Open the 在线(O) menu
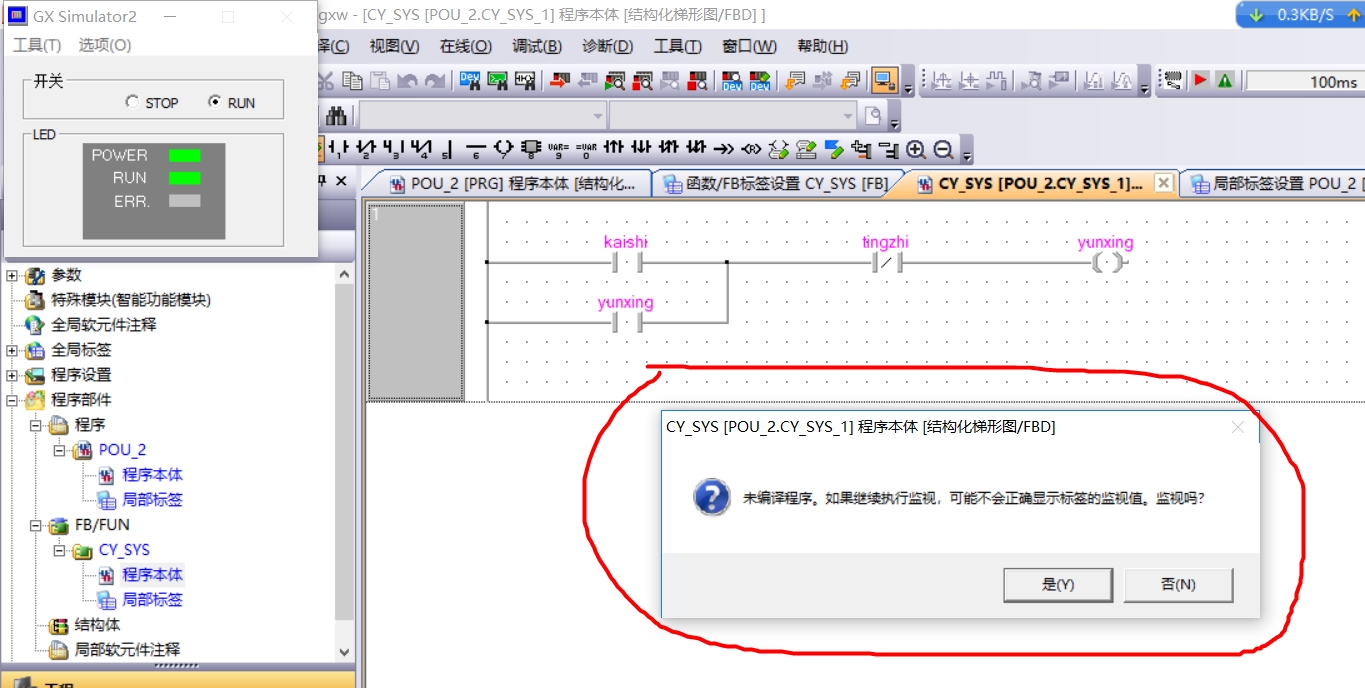The height and width of the screenshot is (688, 1365). pos(465,46)
